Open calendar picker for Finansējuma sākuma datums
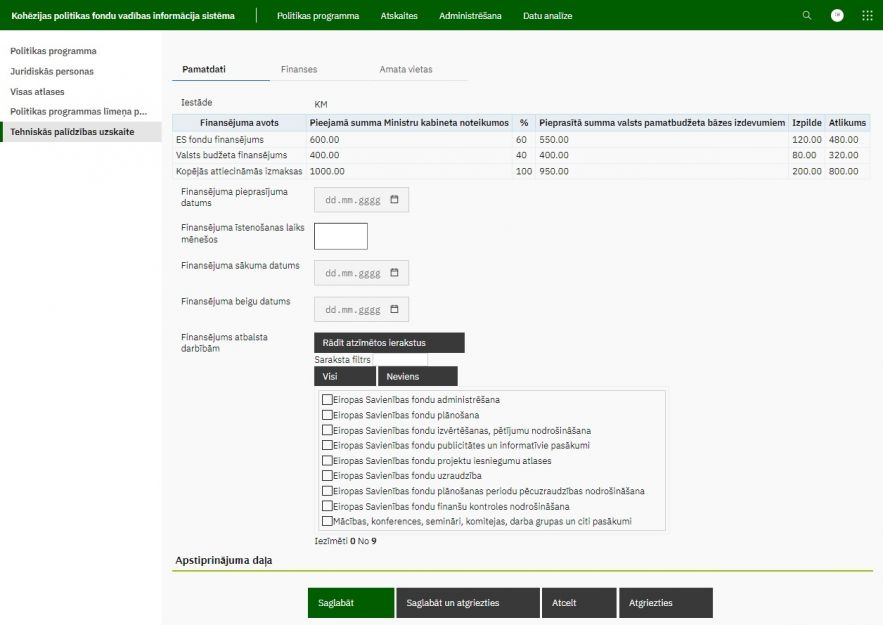The image size is (883, 625). [394, 273]
